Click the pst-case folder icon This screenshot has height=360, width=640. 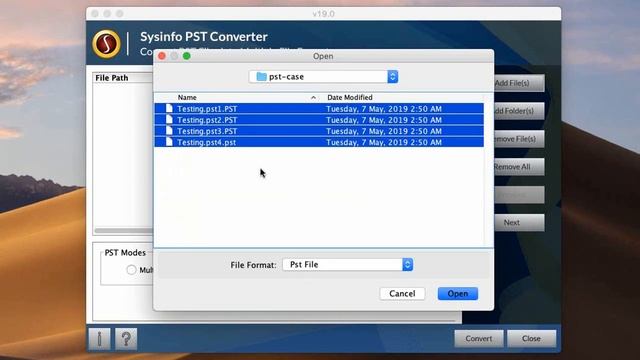(261, 77)
